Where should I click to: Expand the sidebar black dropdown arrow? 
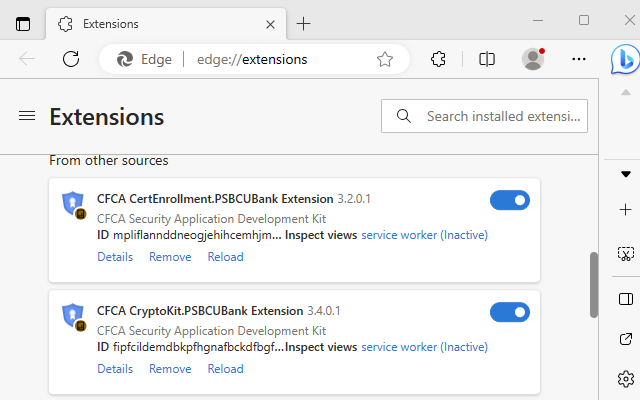tap(626, 174)
